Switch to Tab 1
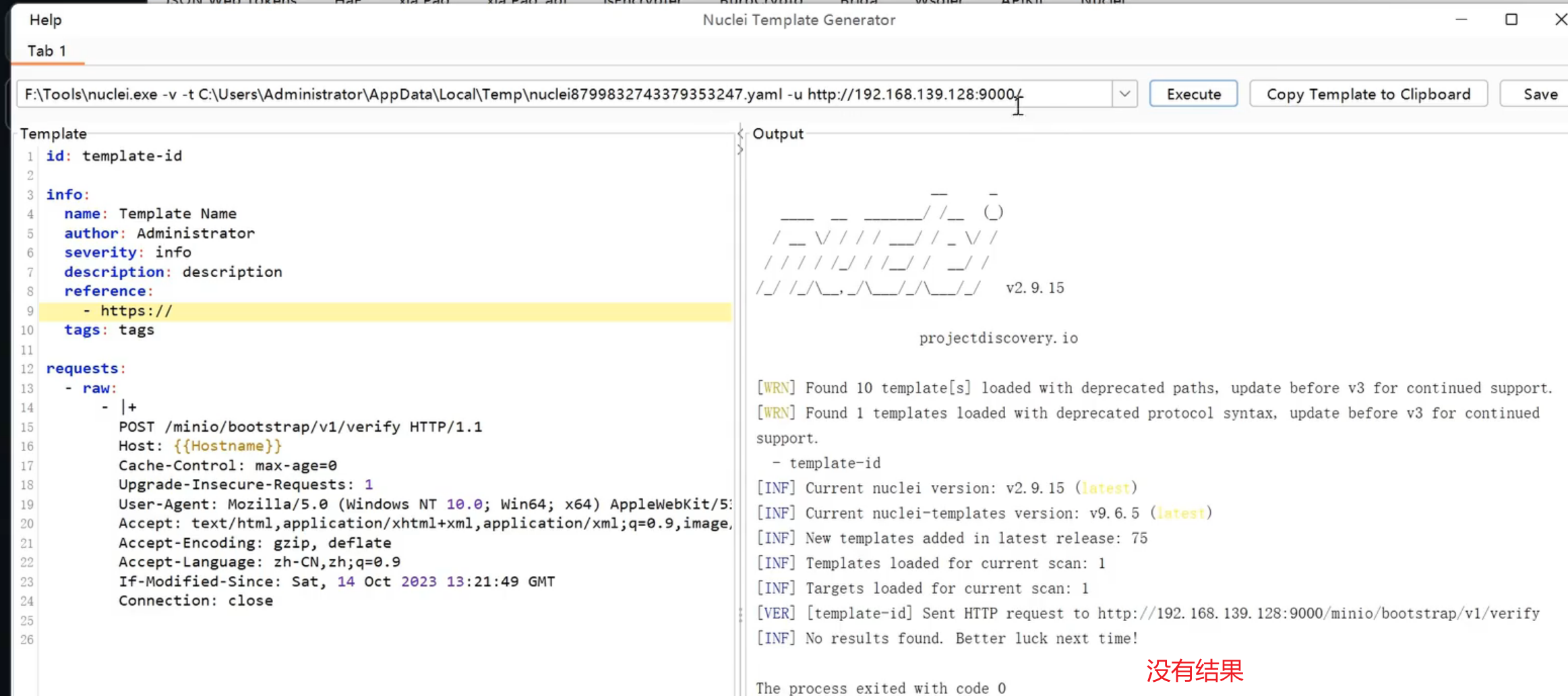 pyautogui.click(x=47, y=51)
